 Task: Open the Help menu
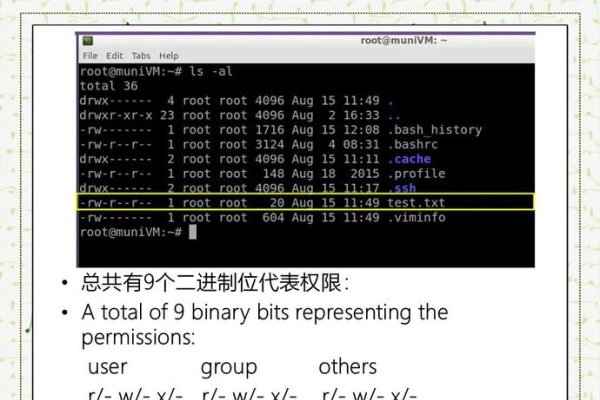[x=169, y=56]
